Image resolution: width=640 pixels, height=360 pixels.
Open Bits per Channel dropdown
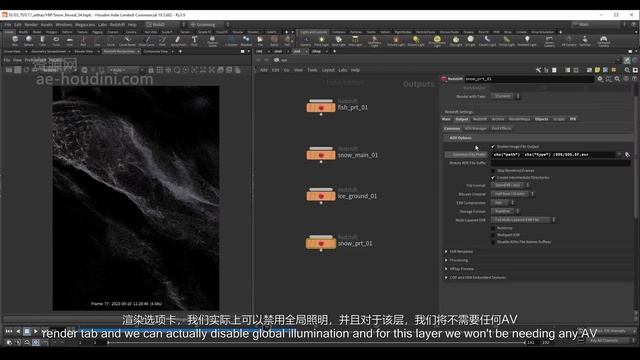[513, 194]
